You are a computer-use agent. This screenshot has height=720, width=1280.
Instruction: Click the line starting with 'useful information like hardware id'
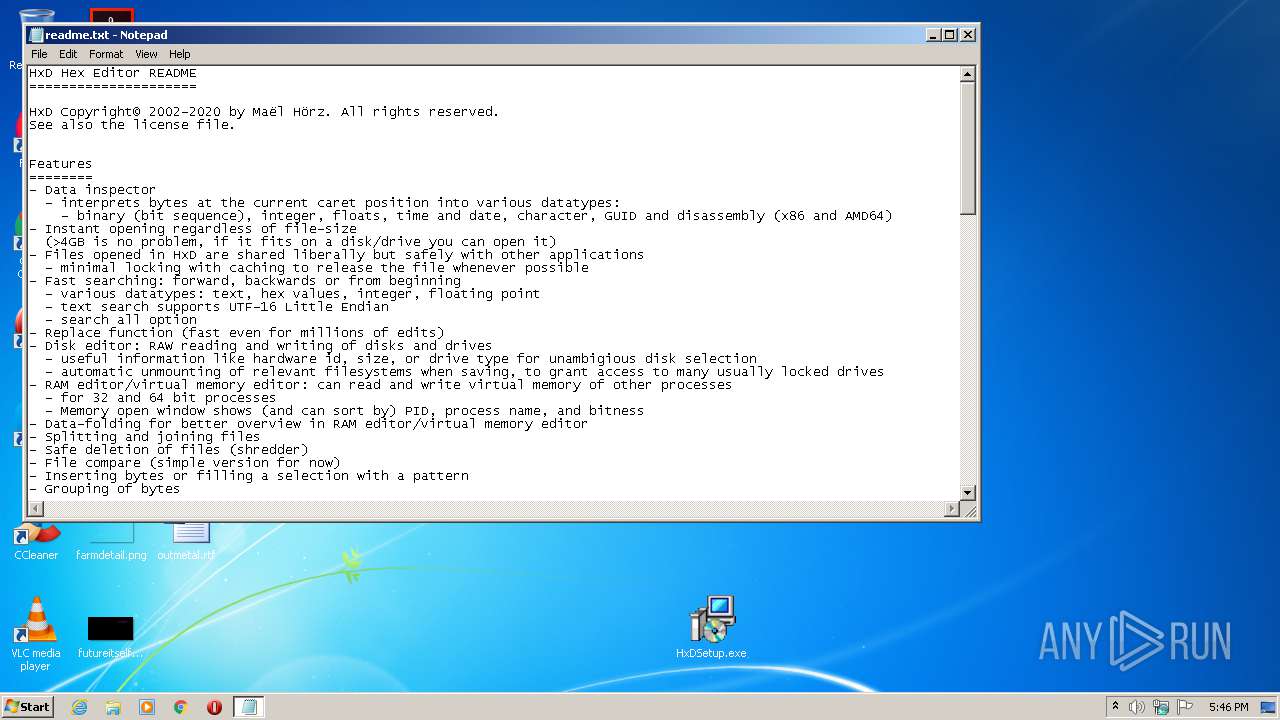(x=400, y=359)
